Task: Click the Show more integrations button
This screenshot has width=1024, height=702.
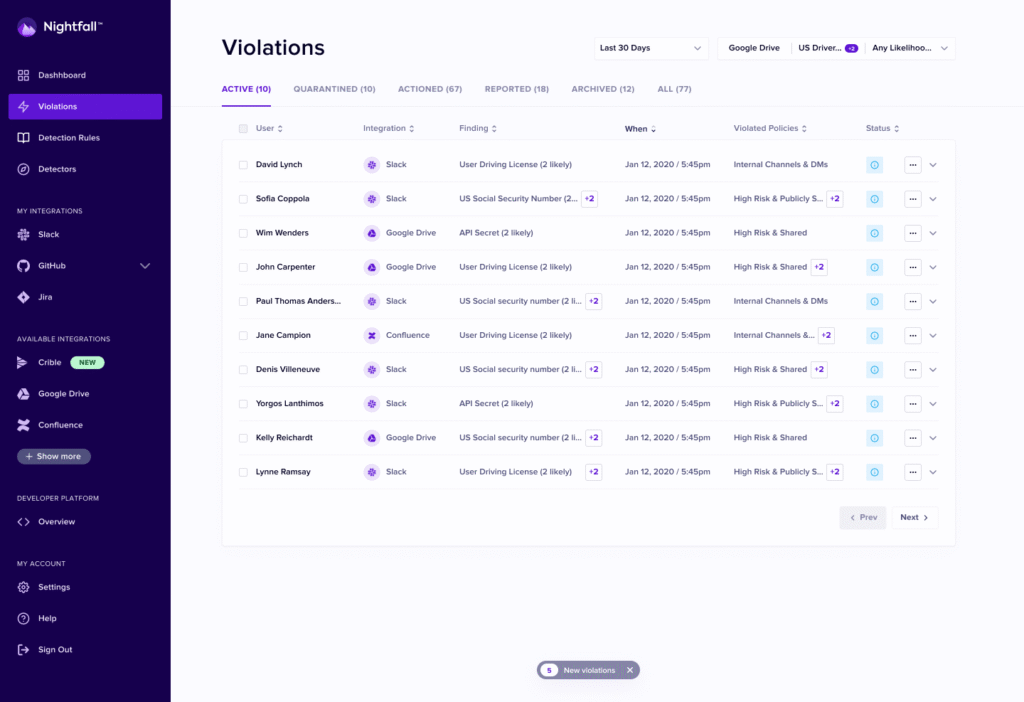Action: (x=54, y=456)
